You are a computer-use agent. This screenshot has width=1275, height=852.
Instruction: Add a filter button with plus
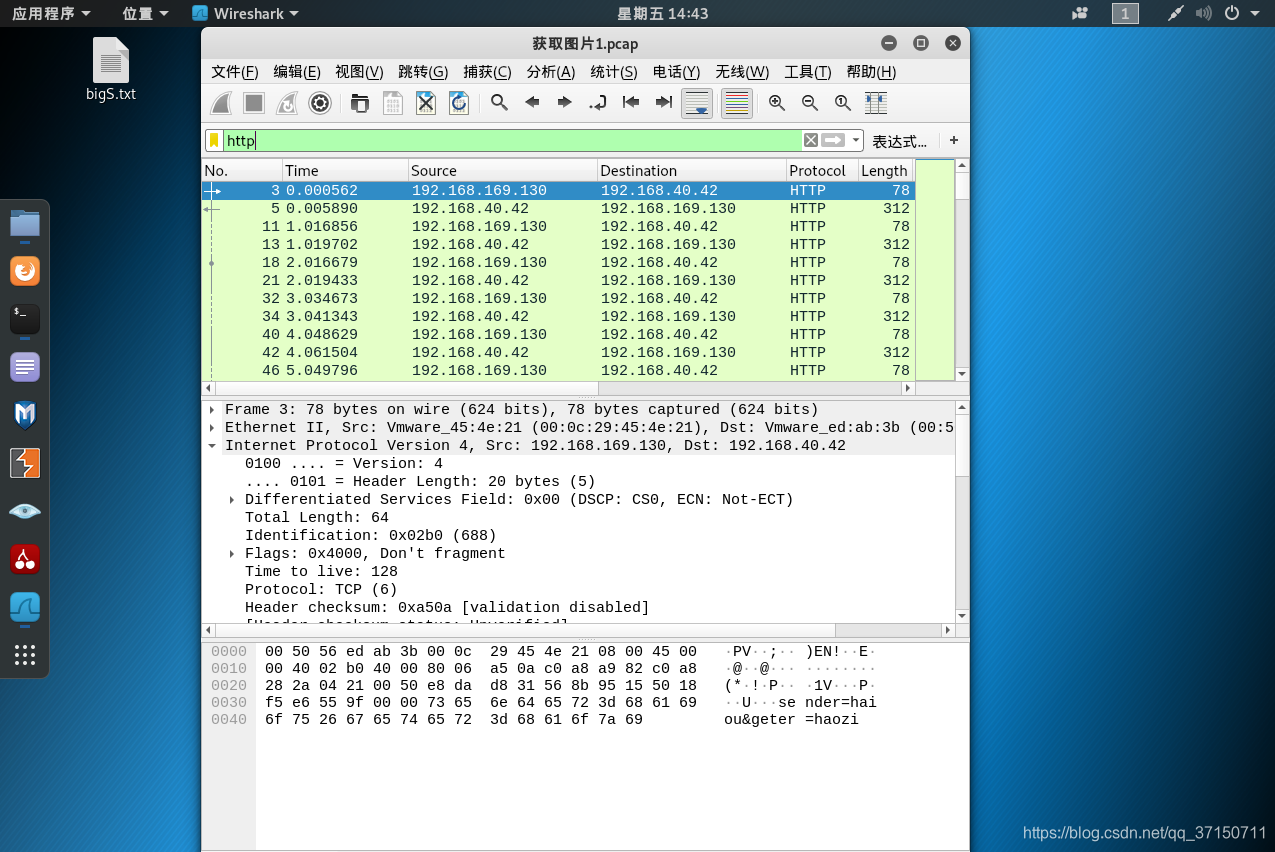point(954,141)
